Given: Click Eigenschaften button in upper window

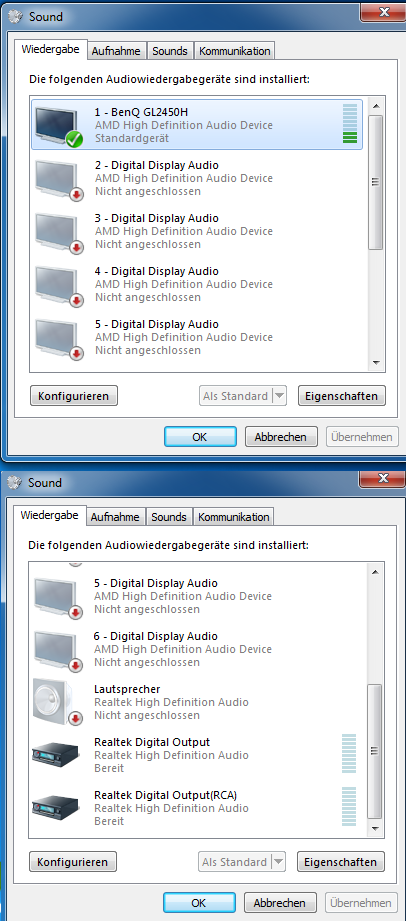Looking at the screenshot, I should point(341,396).
